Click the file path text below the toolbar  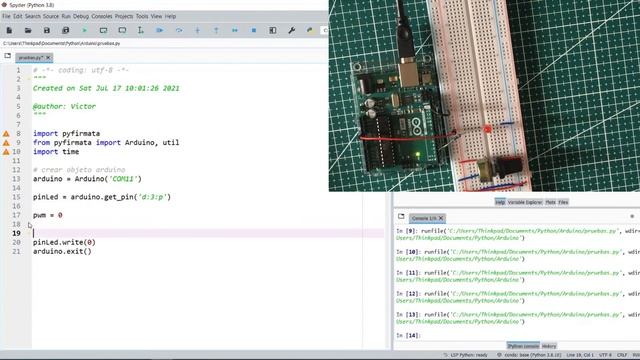[62, 43]
